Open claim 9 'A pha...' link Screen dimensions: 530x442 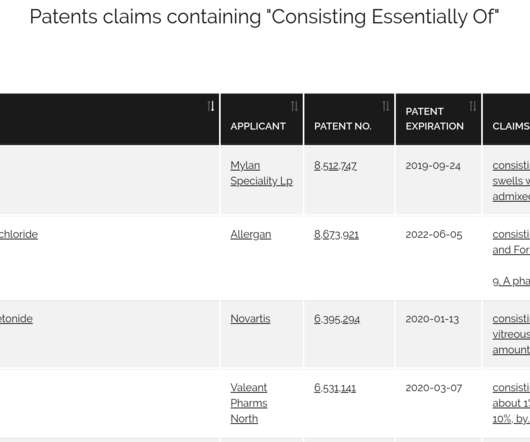(511, 281)
